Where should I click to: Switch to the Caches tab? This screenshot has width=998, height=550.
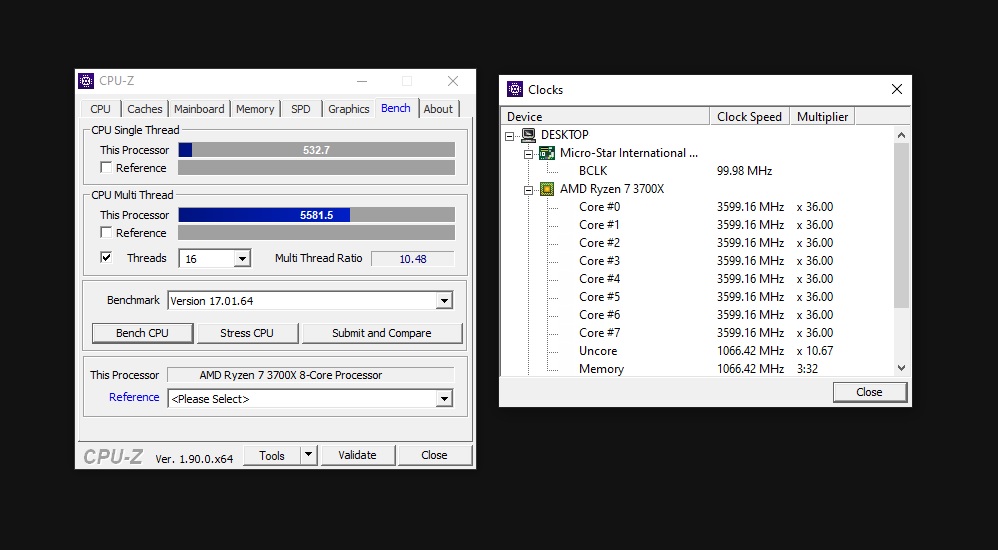144,109
